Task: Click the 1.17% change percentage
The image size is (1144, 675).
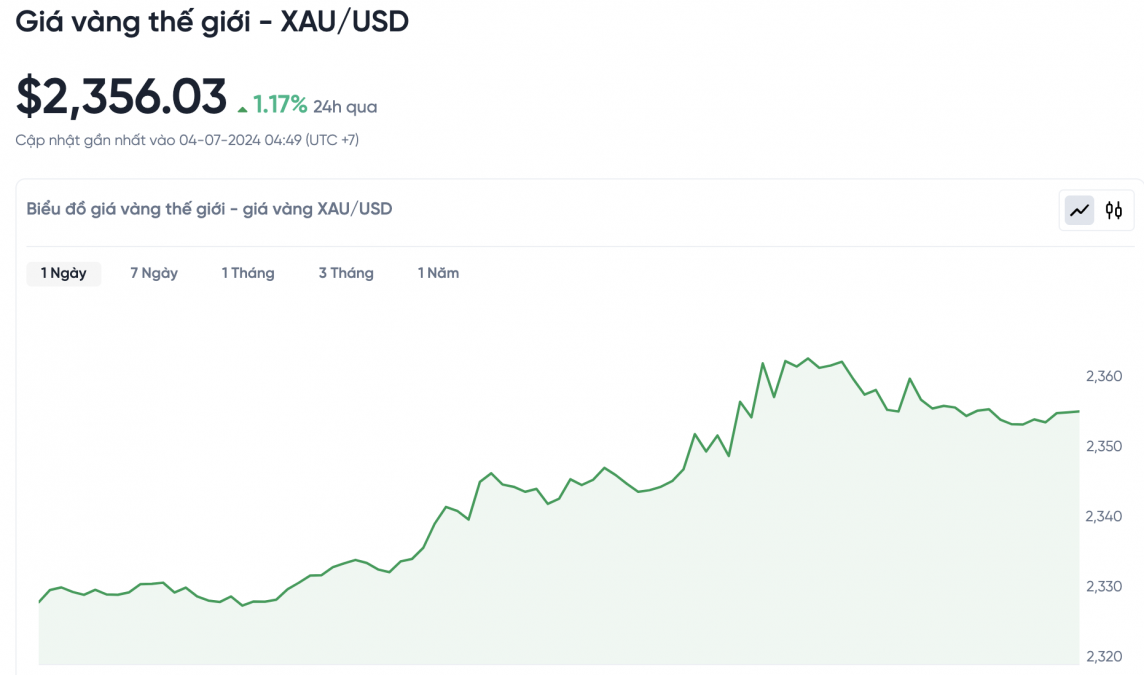Action: (x=280, y=105)
